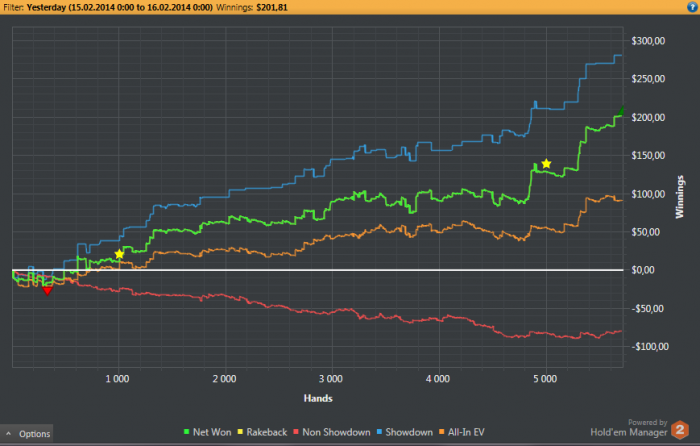This screenshot has width=700, height=446.
Task: Click the Hold'em Manager 2 logo
Action: coord(680,430)
